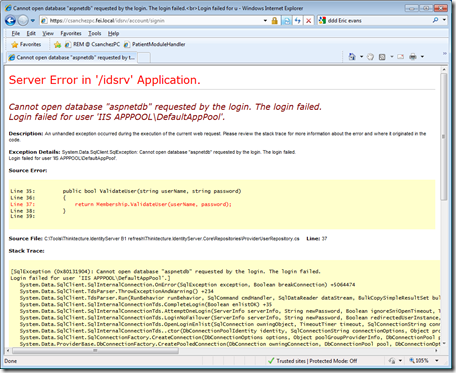Open the recent pages dropdown beside Forward
The image size is (456, 373).
33,21
